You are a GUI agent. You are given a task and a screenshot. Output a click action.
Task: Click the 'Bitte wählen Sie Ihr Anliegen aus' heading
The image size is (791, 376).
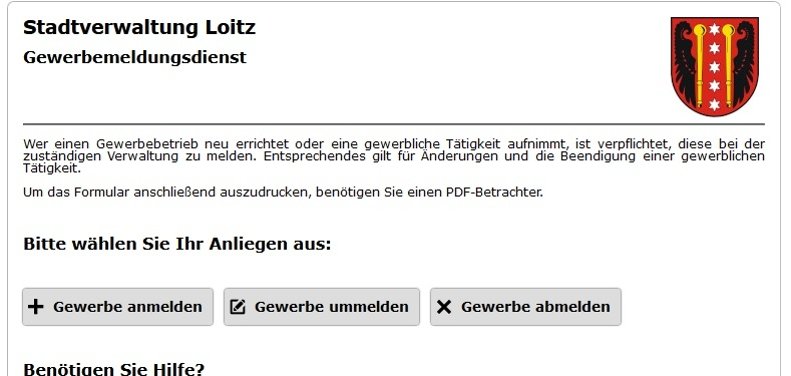[177, 244]
